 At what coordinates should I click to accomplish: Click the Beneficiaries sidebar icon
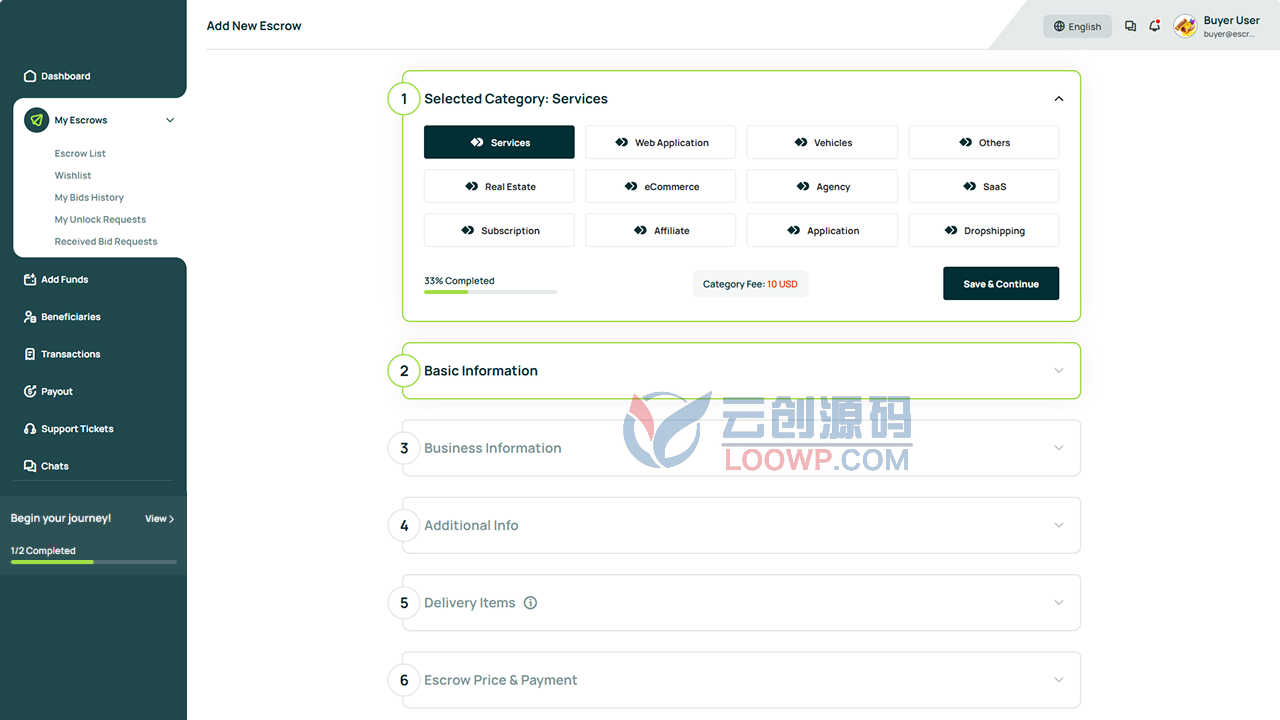pos(30,317)
